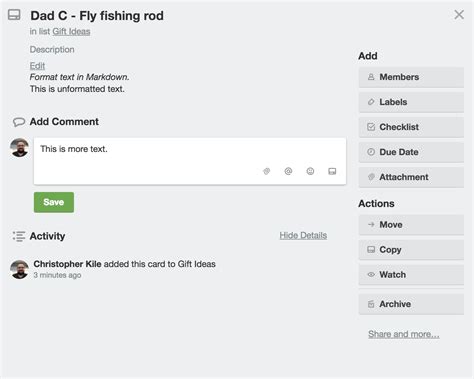Toggle Watch on this card
474x379 pixels.
point(411,275)
